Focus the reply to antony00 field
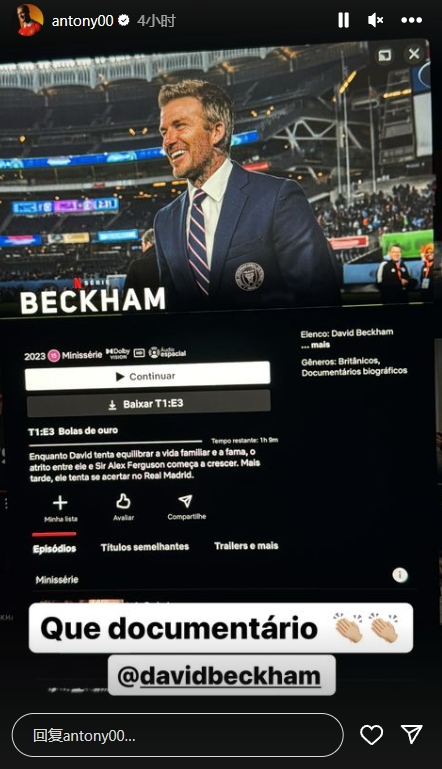The width and height of the screenshot is (442, 769). coord(178,735)
